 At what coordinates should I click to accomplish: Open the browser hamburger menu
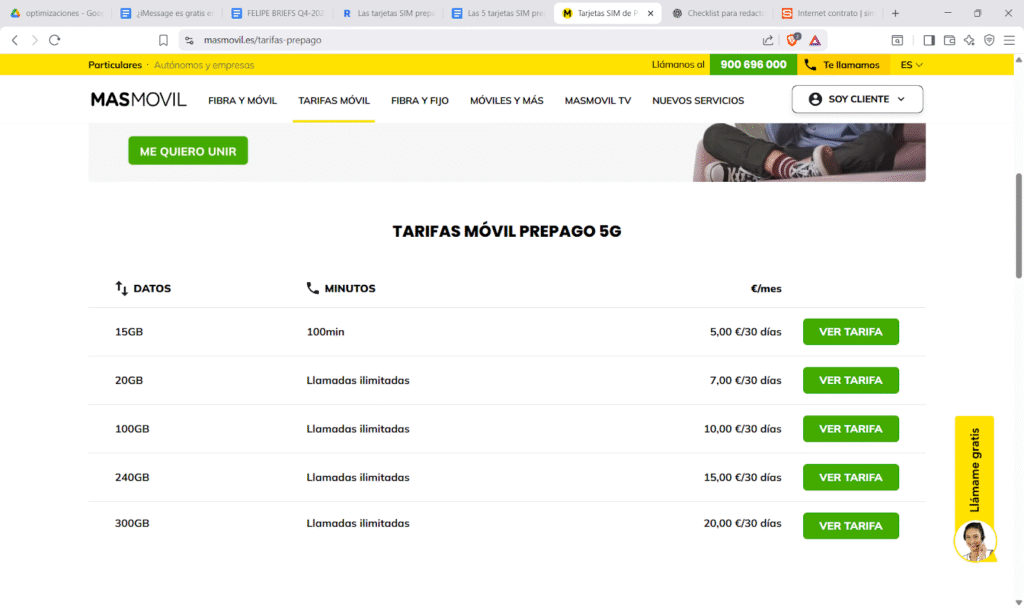pyautogui.click(x=1009, y=40)
